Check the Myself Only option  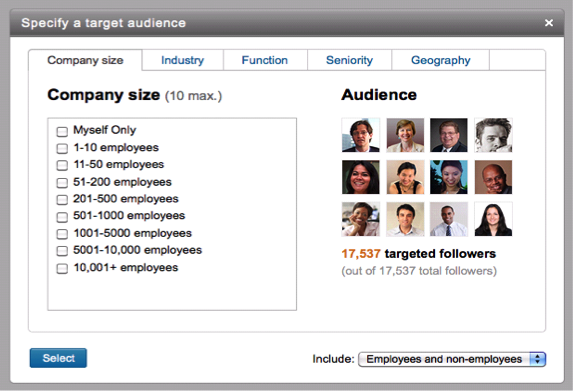tap(62, 131)
